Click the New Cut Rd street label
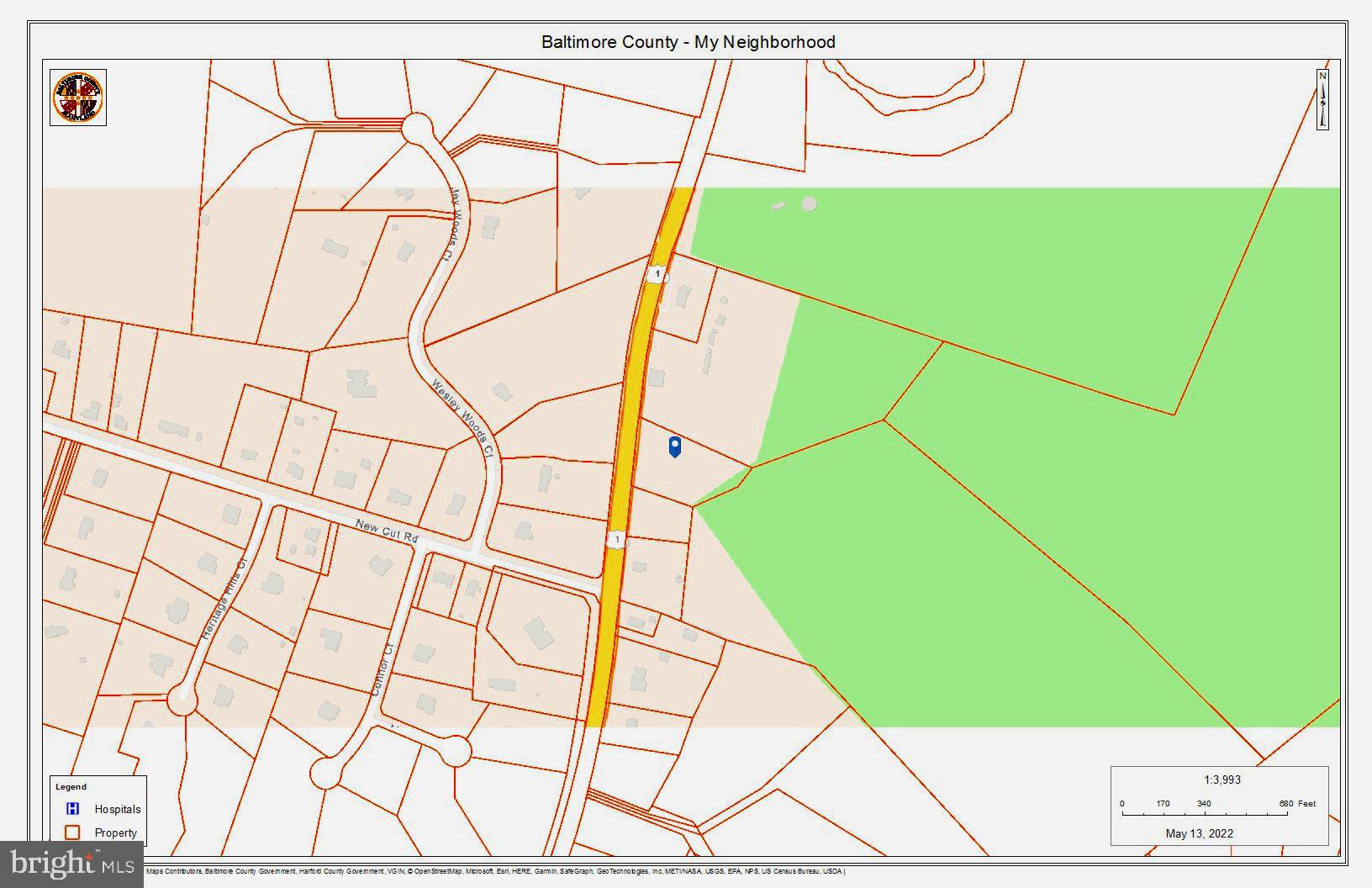The image size is (1372, 888). [386, 531]
